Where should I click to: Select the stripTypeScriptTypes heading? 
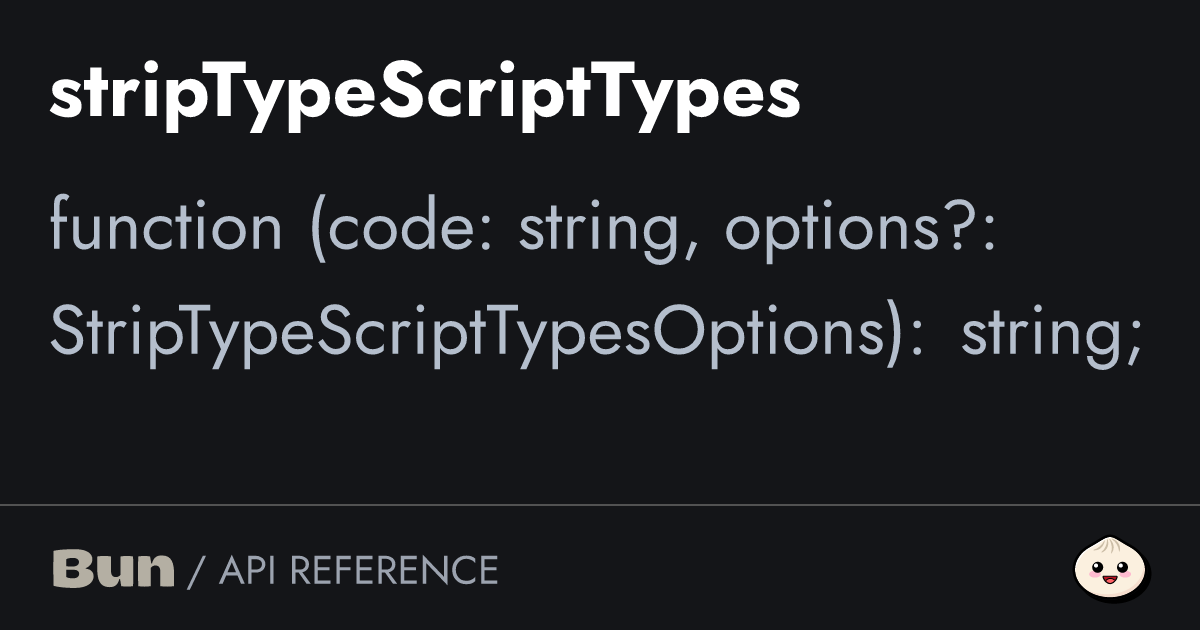coord(425,97)
